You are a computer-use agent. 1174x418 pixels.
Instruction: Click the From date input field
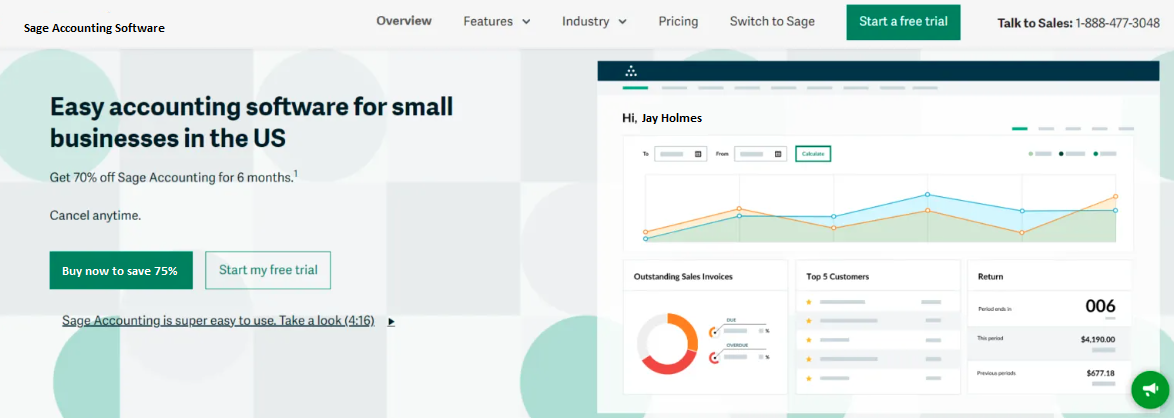pyautogui.click(x=761, y=154)
